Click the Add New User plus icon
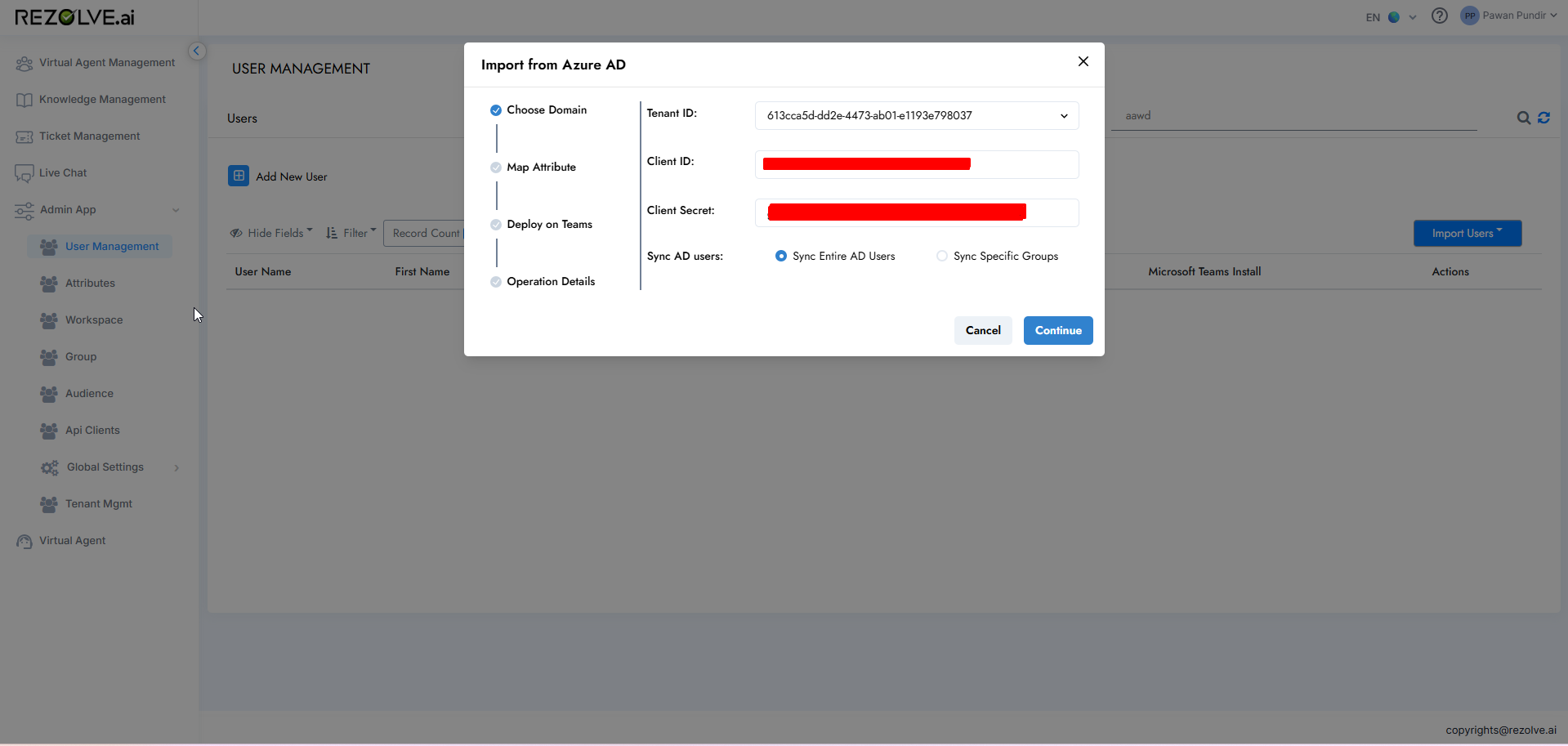This screenshot has width=1568, height=746. (239, 176)
